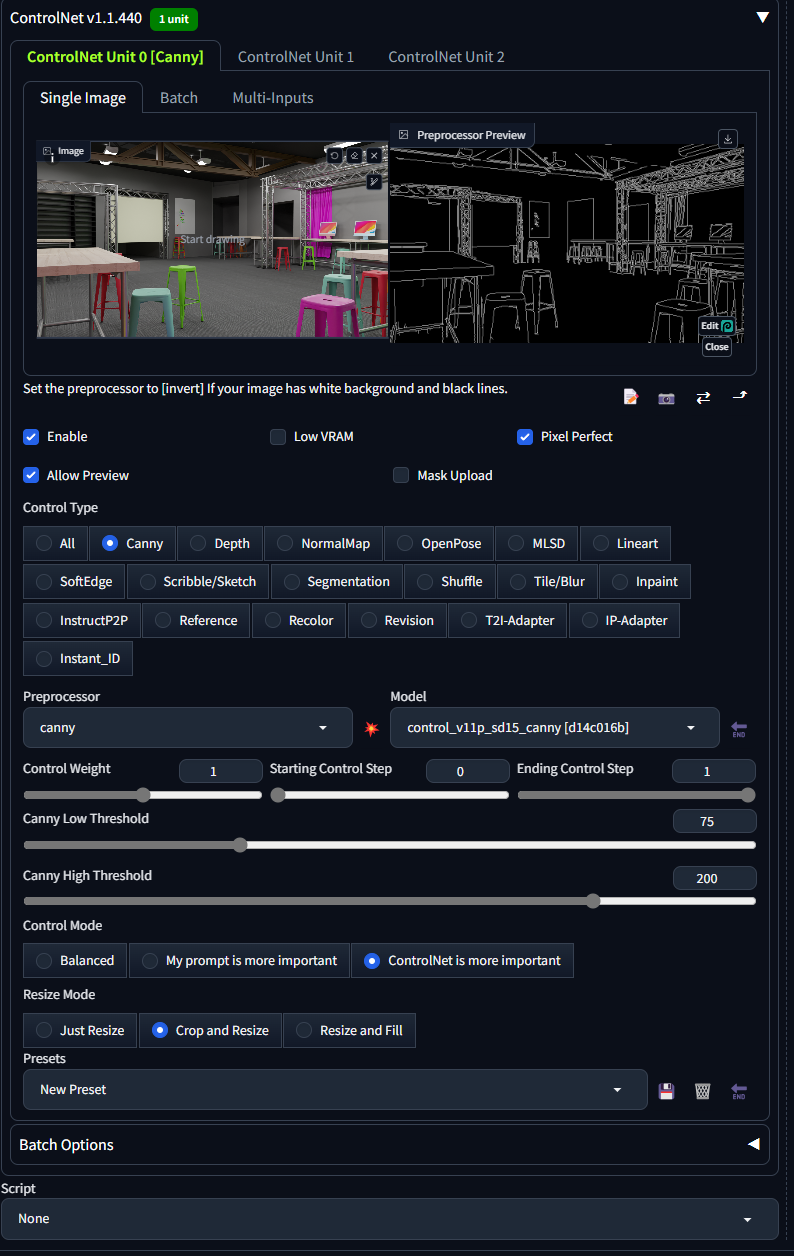Click the Canny Low Threshold slider

tap(240, 845)
